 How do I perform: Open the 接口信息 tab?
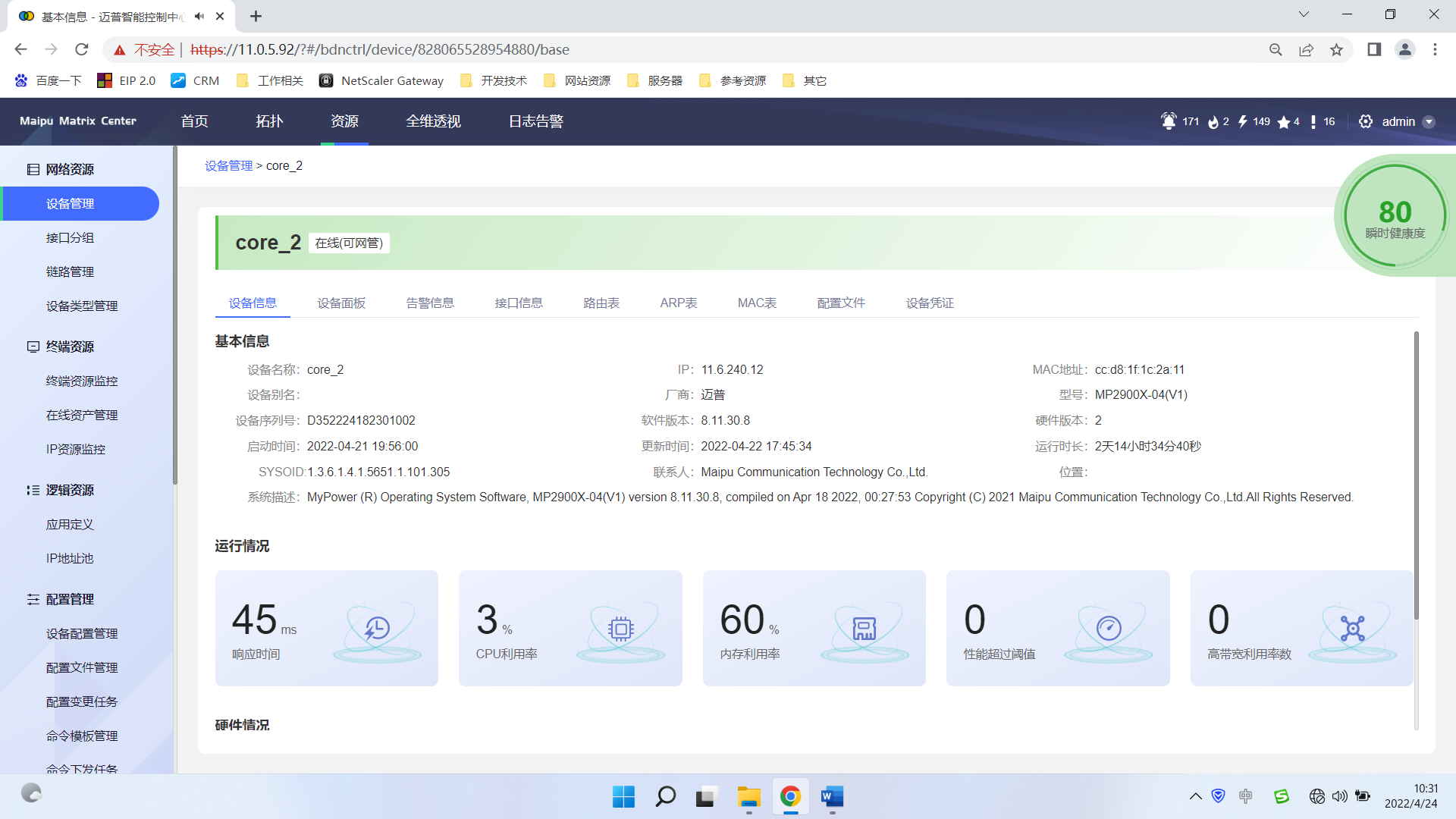(x=519, y=303)
